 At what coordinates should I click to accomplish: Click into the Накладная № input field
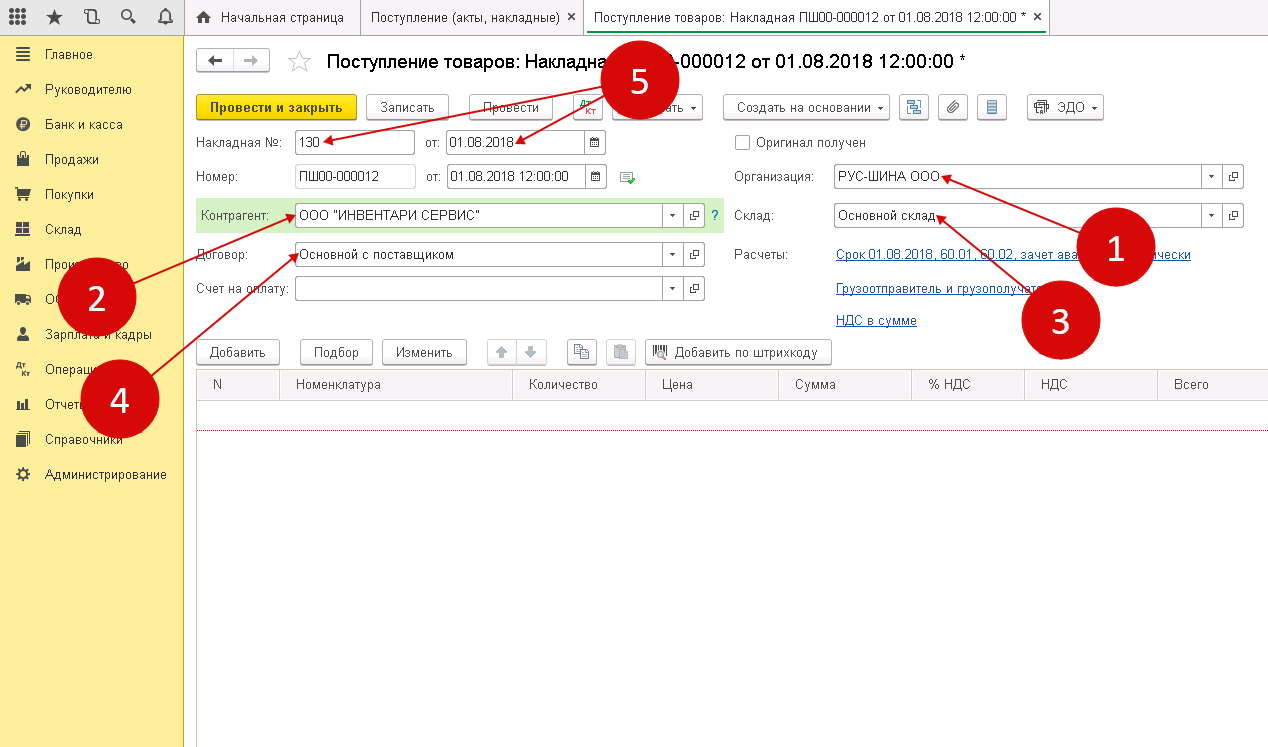[x=354, y=143]
